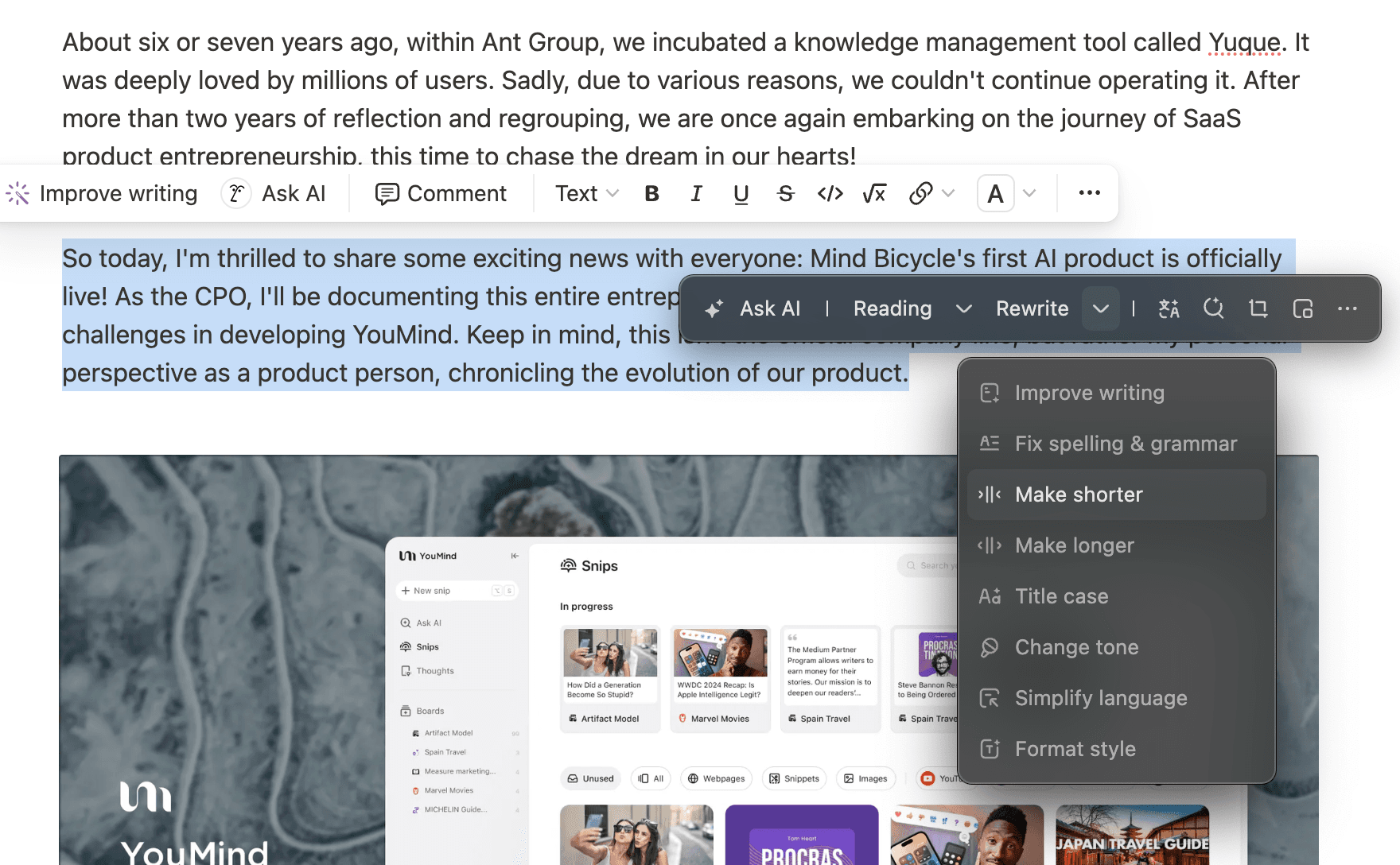Viewport: 1400px width, 865px height.
Task: Click the picture-in-picture icon in the dark toolbar
Action: 1302,308
